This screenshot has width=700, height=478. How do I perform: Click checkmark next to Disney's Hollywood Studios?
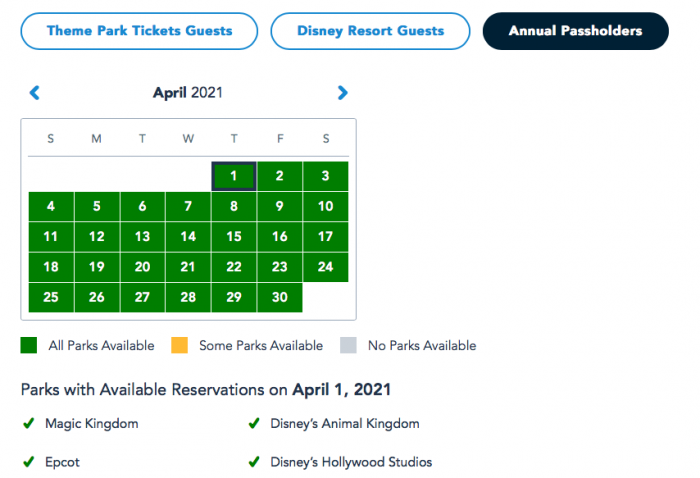tap(254, 462)
